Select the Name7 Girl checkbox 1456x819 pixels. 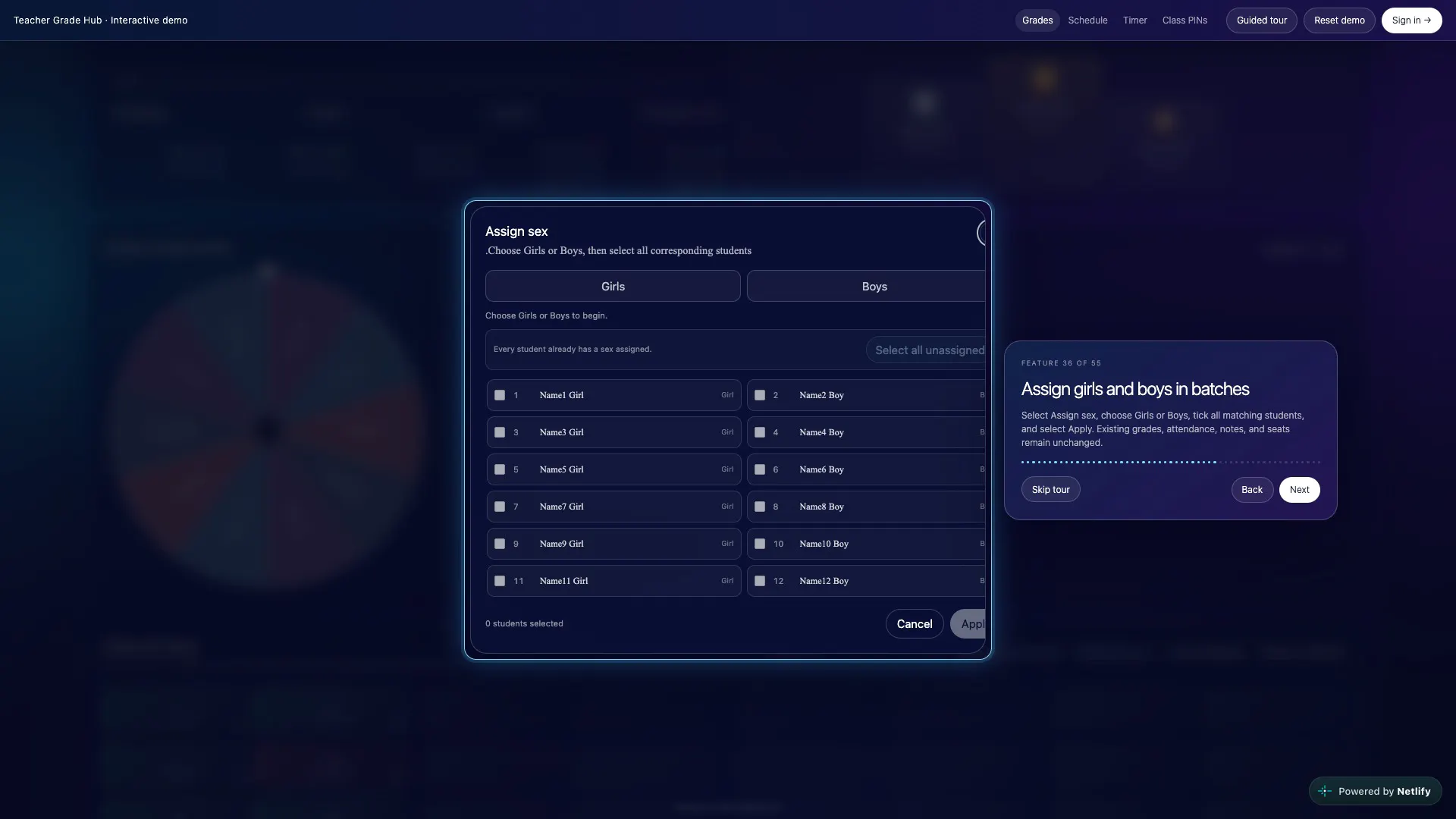pos(500,507)
